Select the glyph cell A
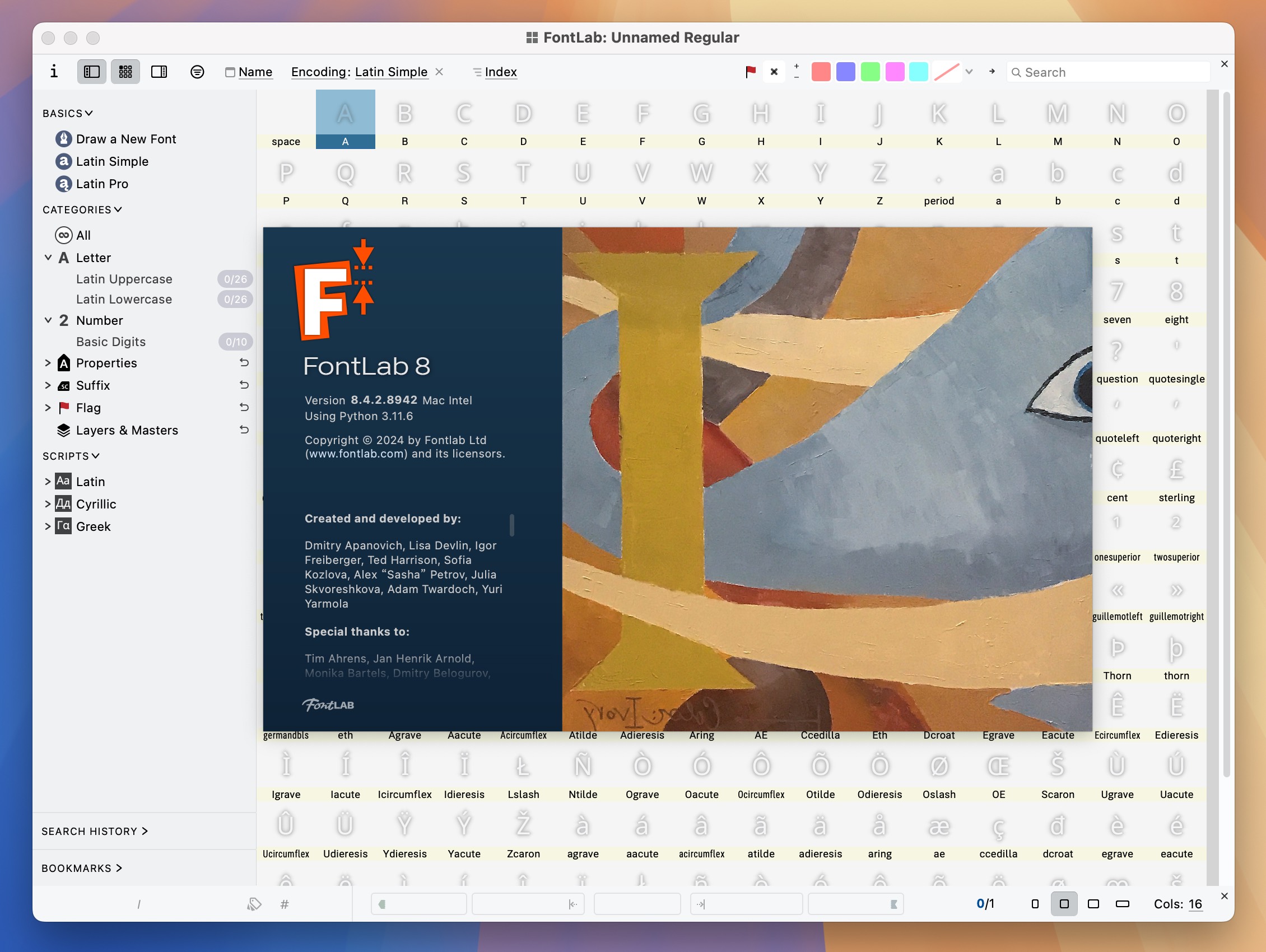Image resolution: width=1266 pixels, height=952 pixels. 345,120
